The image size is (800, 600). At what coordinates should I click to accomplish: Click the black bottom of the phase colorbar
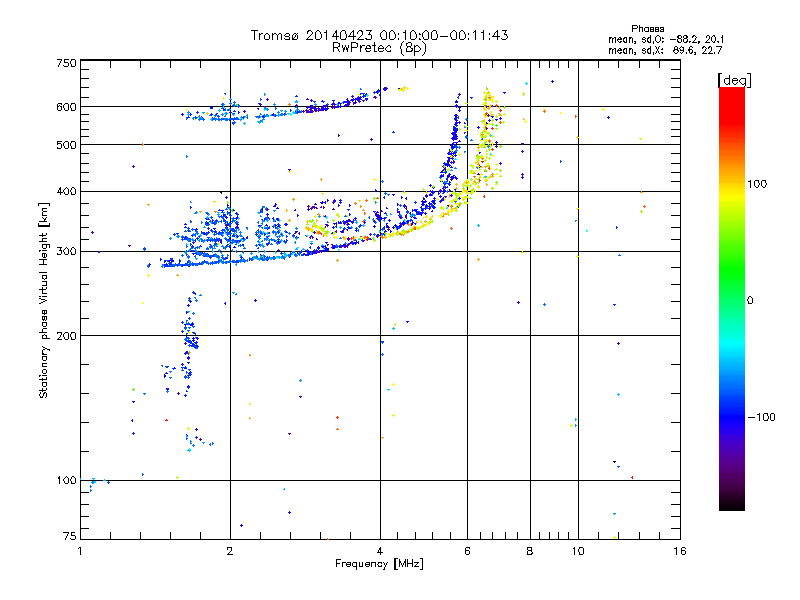[732, 503]
